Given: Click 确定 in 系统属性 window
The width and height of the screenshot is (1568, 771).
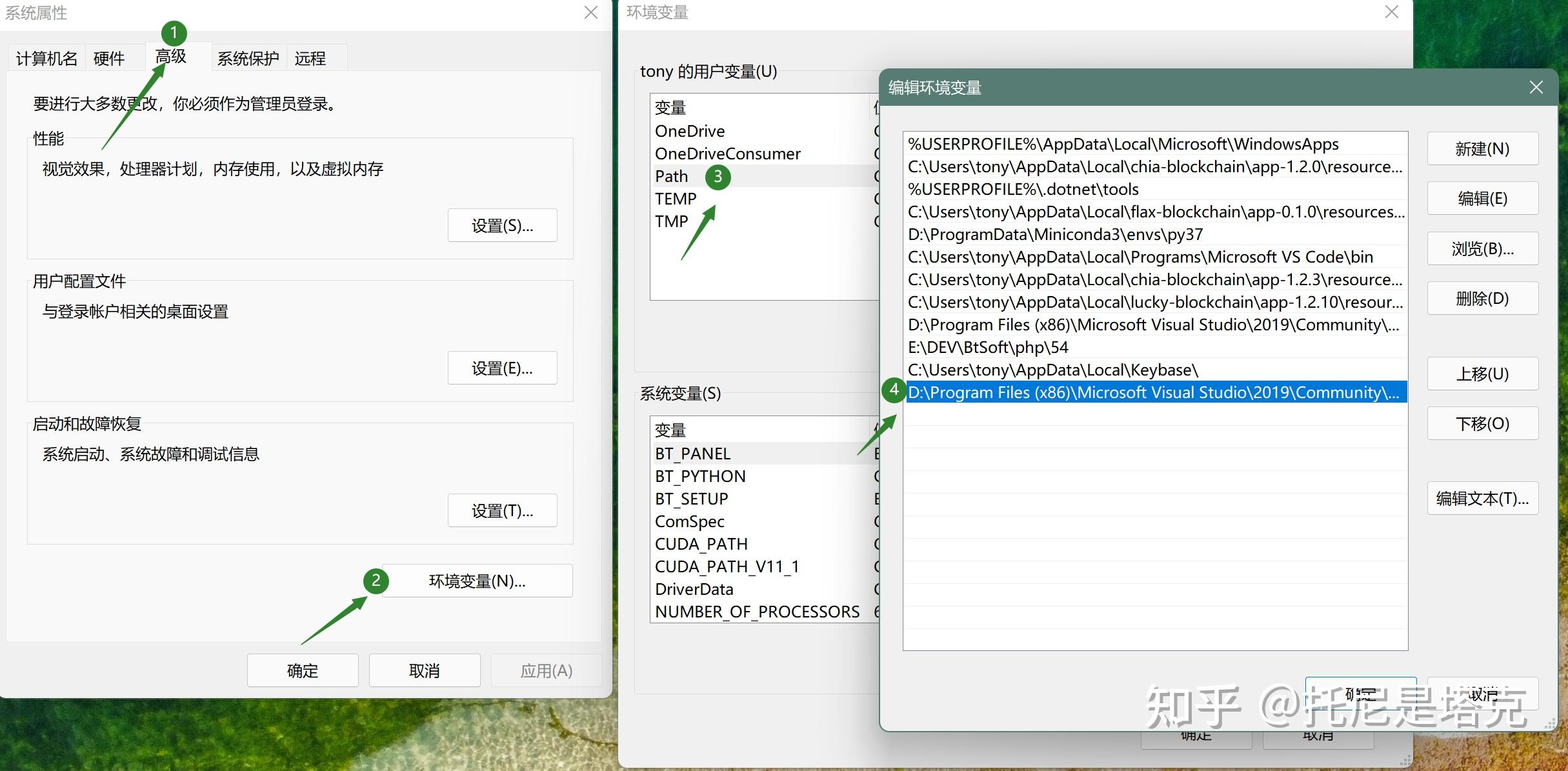Looking at the screenshot, I should click(302, 670).
